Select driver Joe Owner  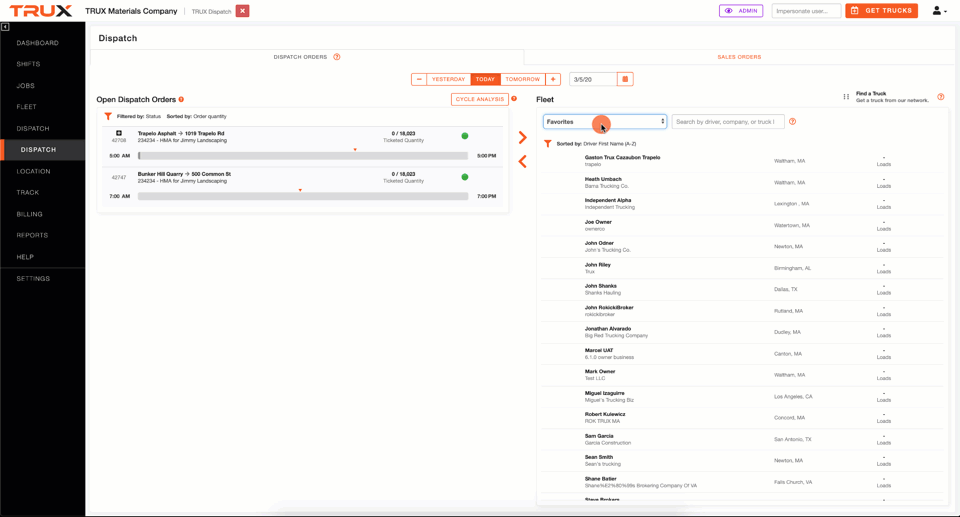[x=742, y=225]
